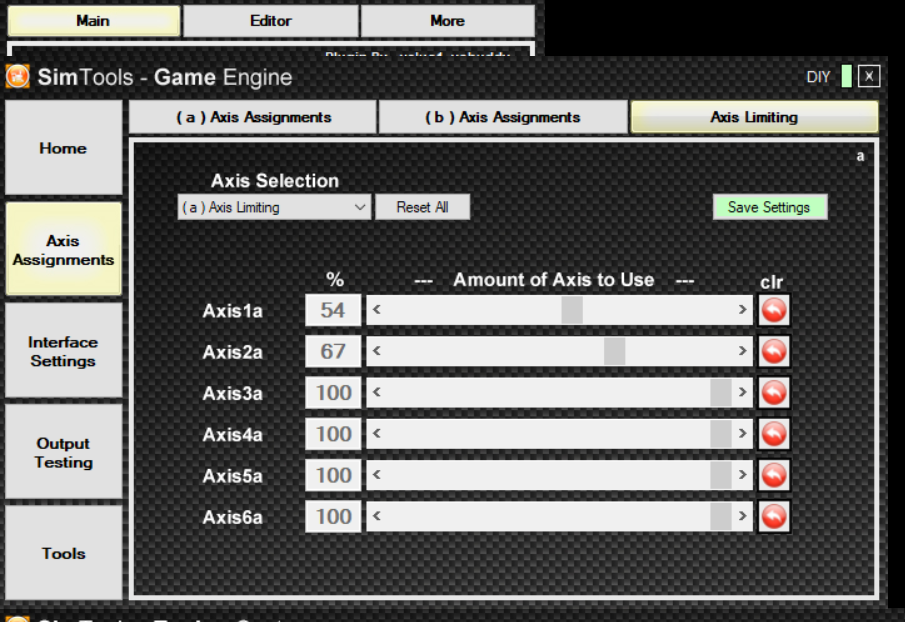Open Axis Assignments sidebar section
The height and width of the screenshot is (622, 905).
63,249
